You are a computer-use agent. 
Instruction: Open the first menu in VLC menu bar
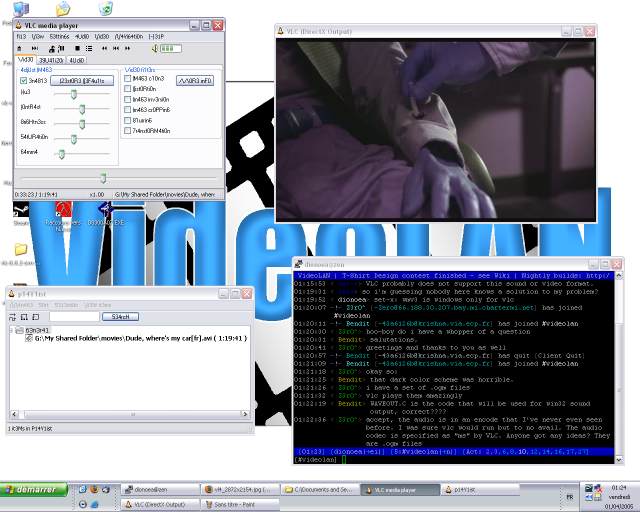(x=21, y=35)
